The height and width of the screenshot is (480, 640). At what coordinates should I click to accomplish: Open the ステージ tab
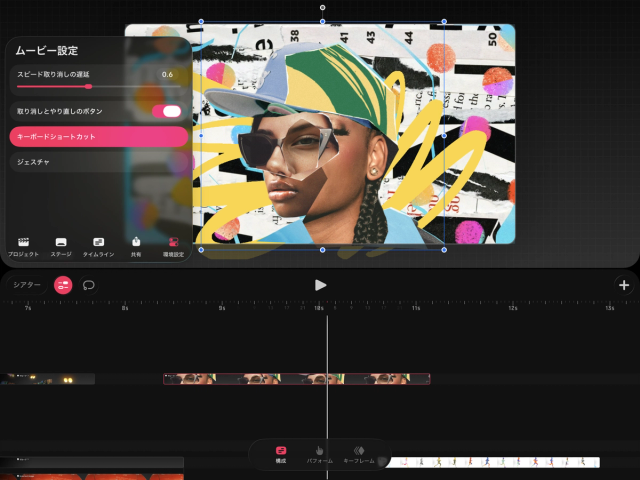click(x=61, y=247)
